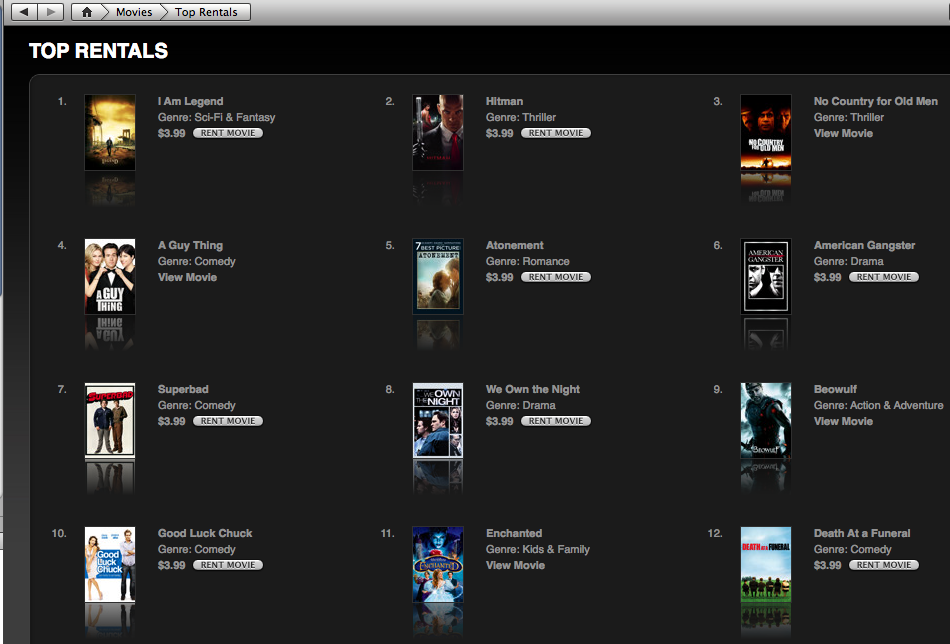Viewport: 950px width, 644px height.
Task: Click the A Guy Thing title
Action: pos(190,246)
